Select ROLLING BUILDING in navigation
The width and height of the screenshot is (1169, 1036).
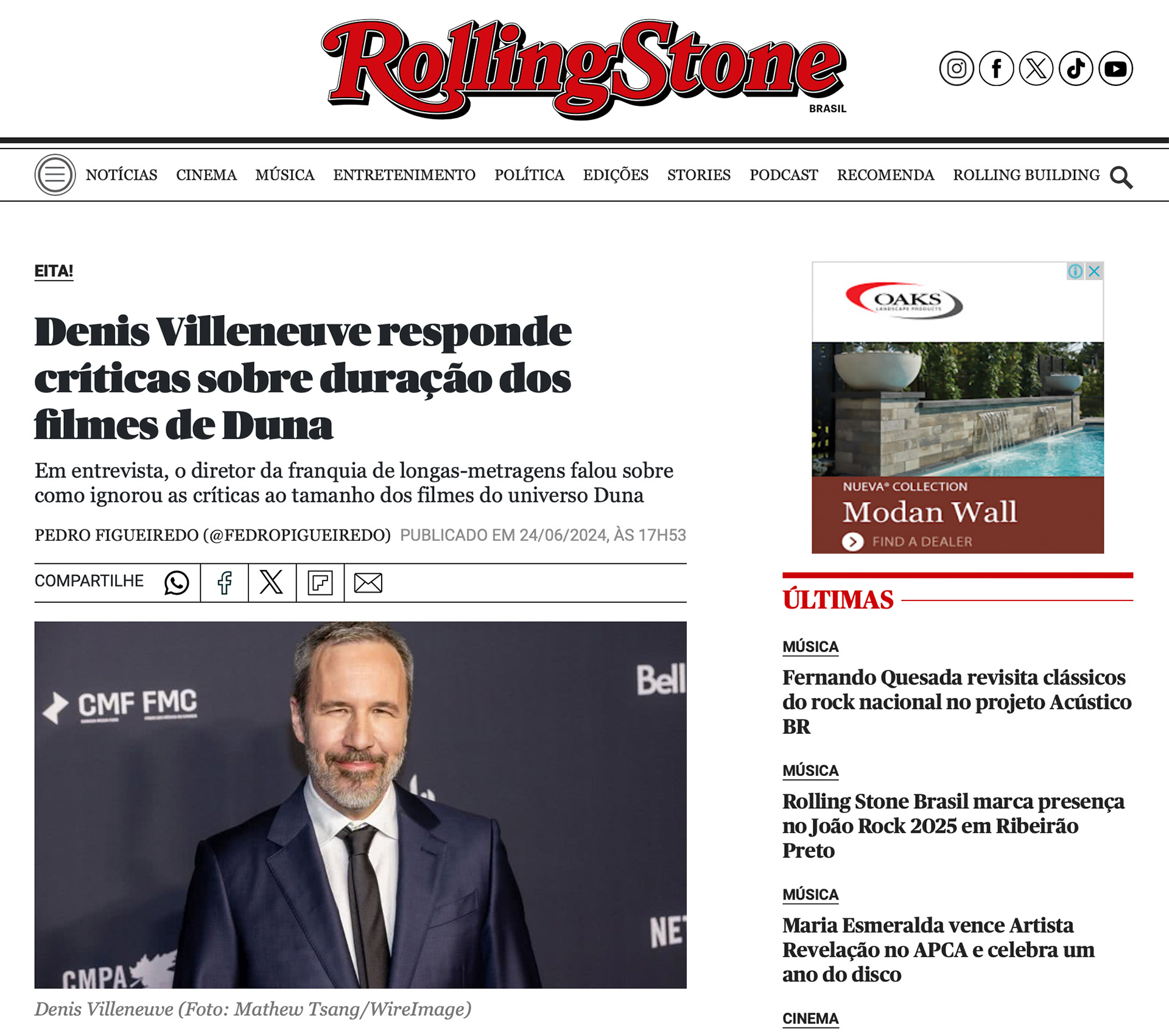click(x=1027, y=175)
